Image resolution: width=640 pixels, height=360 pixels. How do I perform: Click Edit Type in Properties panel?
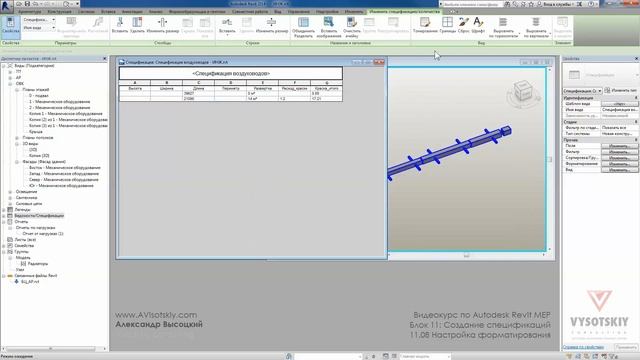pos(620,90)
